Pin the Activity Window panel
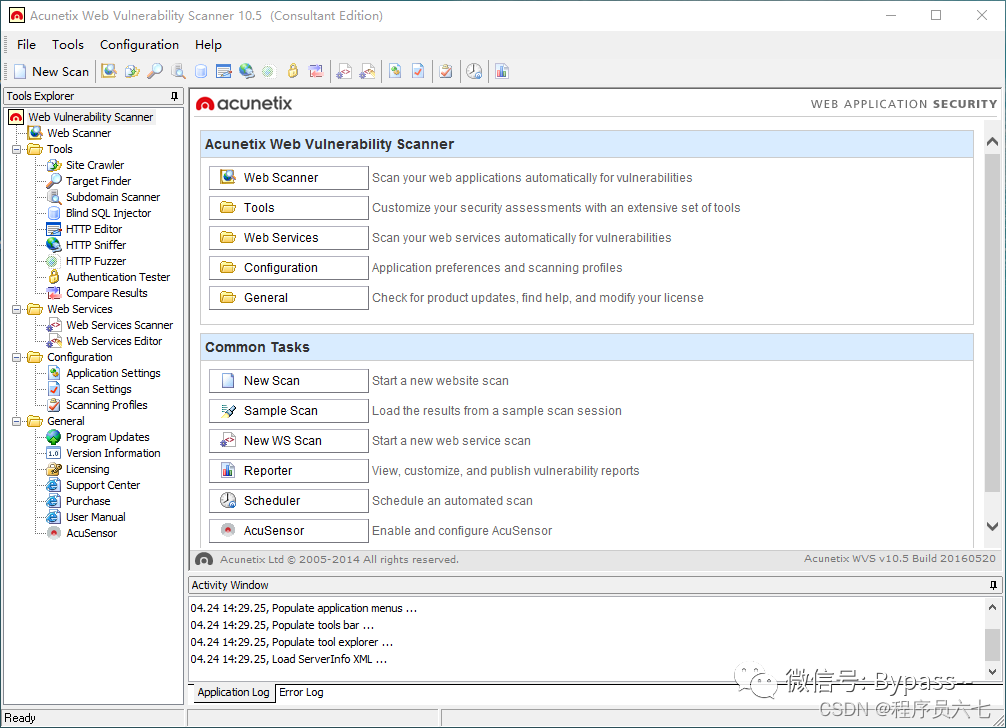1006x728 pixels. click(993, 585)
